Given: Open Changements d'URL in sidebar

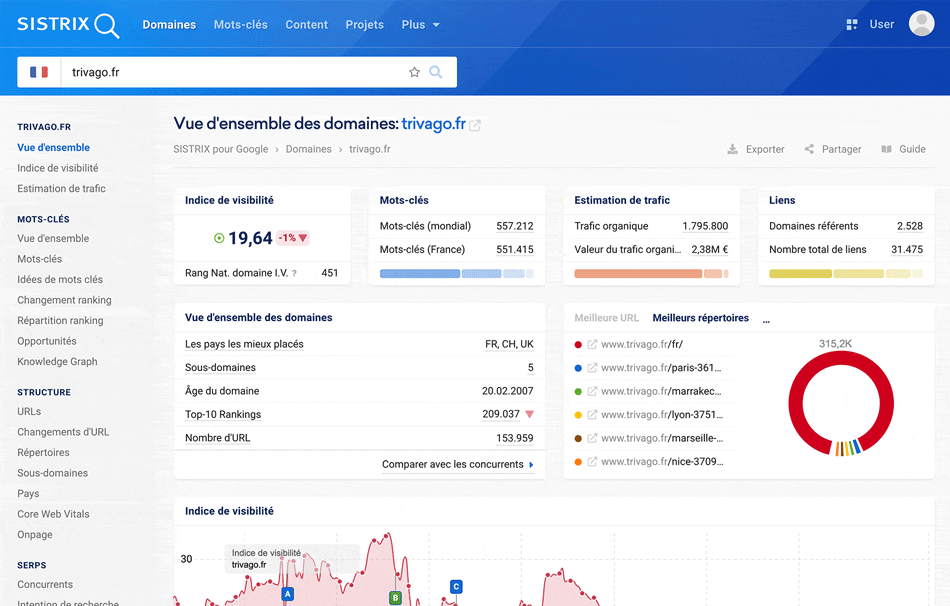Looking at the screenshot, I should (63, 432).
